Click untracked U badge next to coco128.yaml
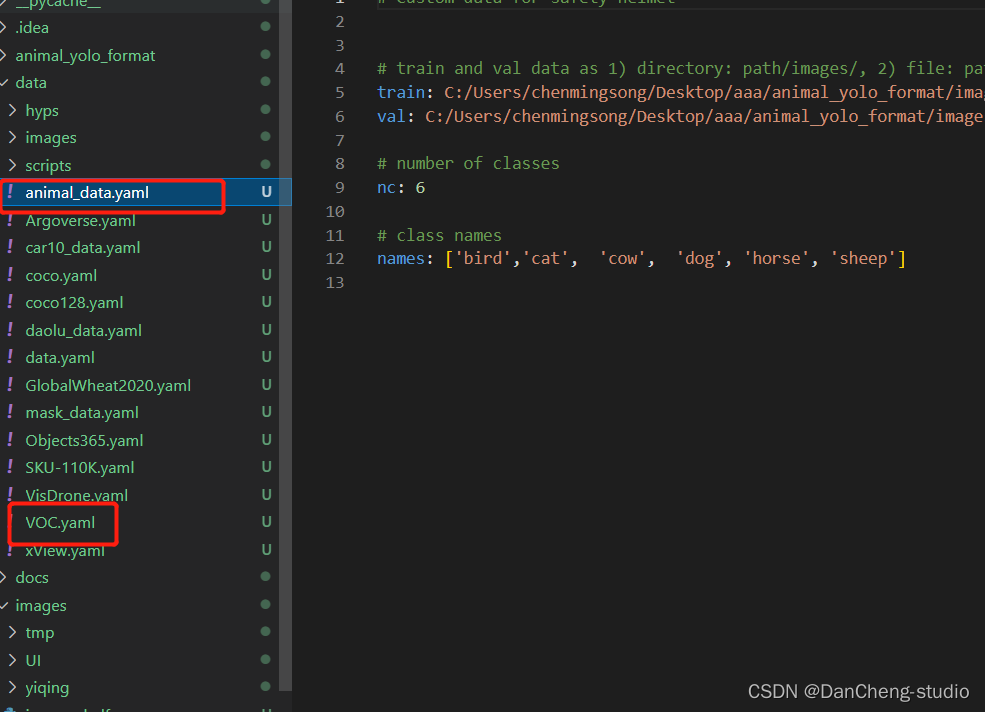The width and height of the screenshot is (985, 712). [266, 302]
